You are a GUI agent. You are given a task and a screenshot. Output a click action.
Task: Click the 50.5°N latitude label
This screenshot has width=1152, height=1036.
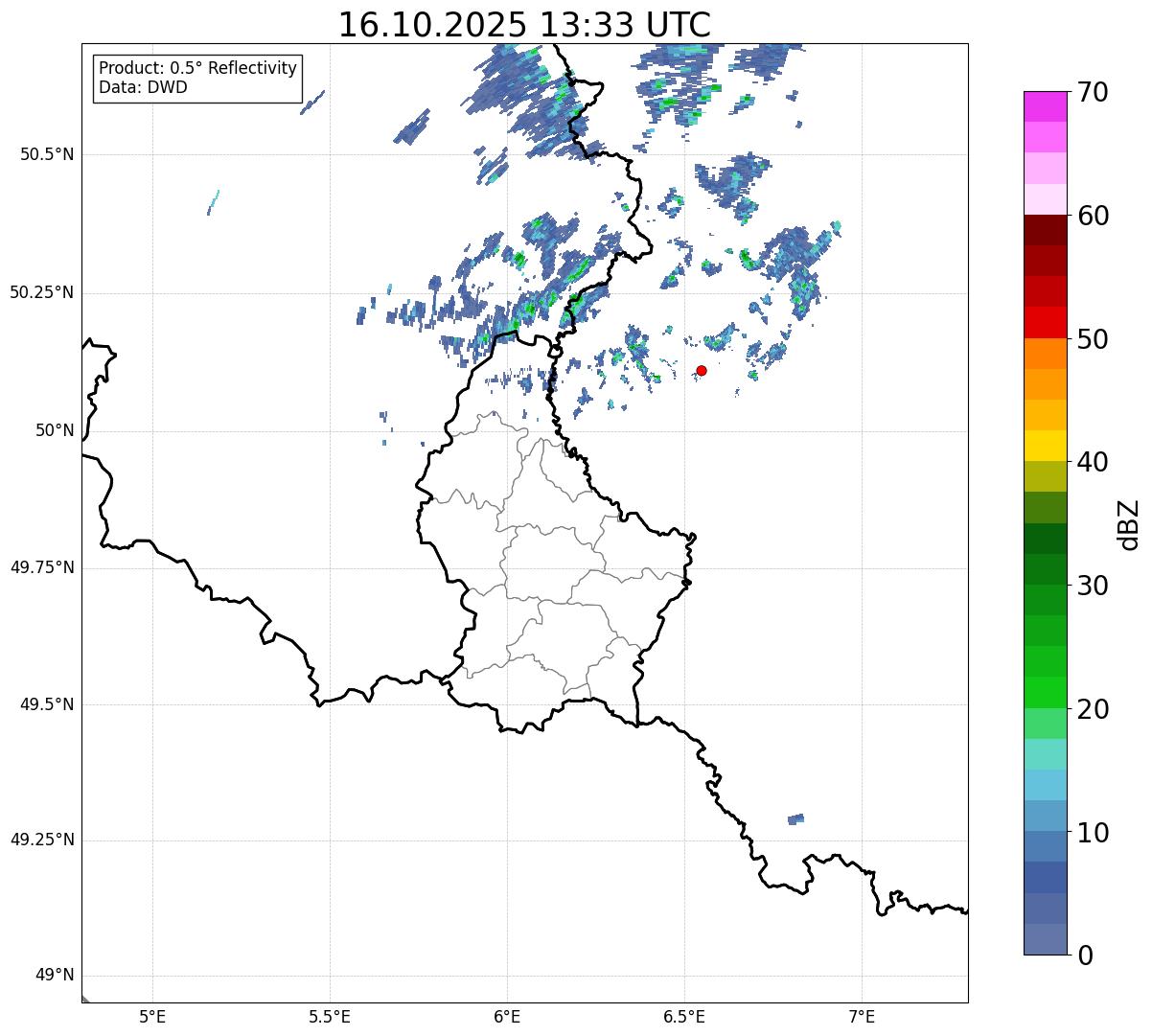coord(47,154)
